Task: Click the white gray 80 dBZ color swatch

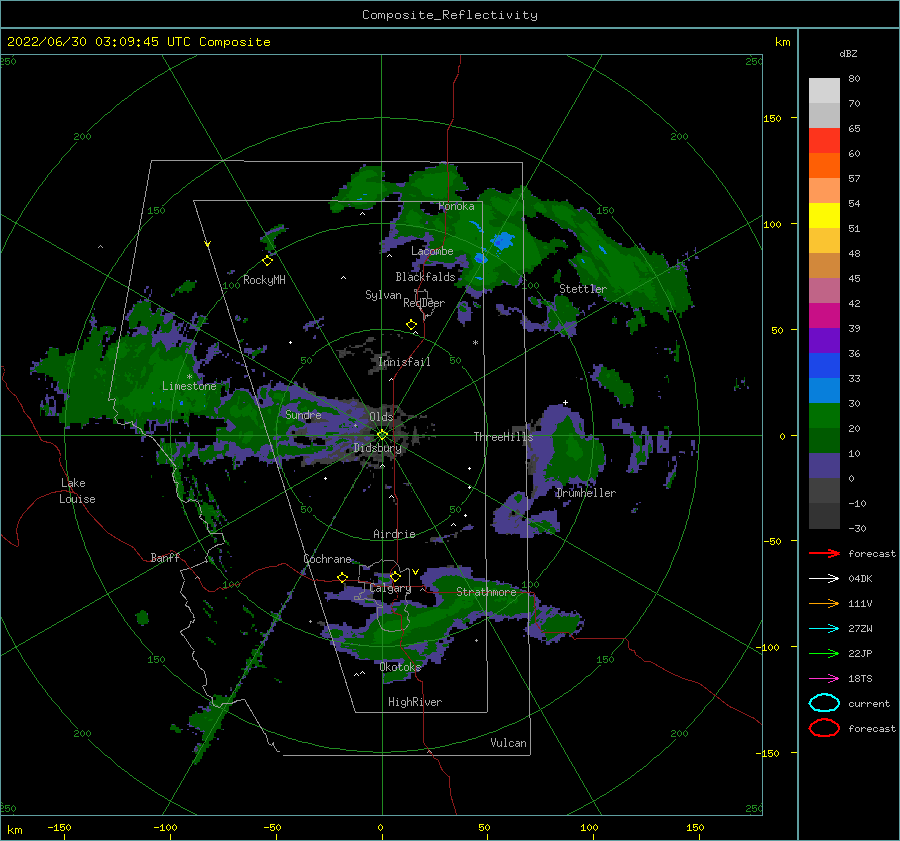Action: [824, 91]
